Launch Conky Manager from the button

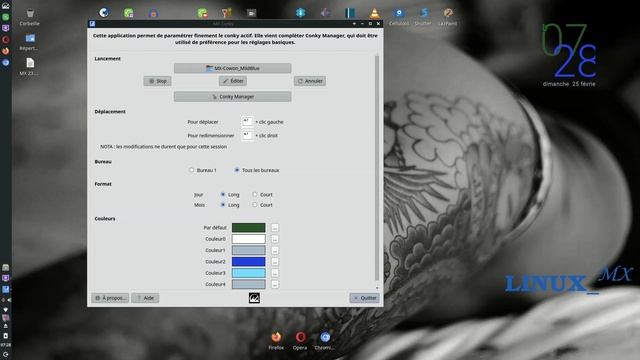233,97
